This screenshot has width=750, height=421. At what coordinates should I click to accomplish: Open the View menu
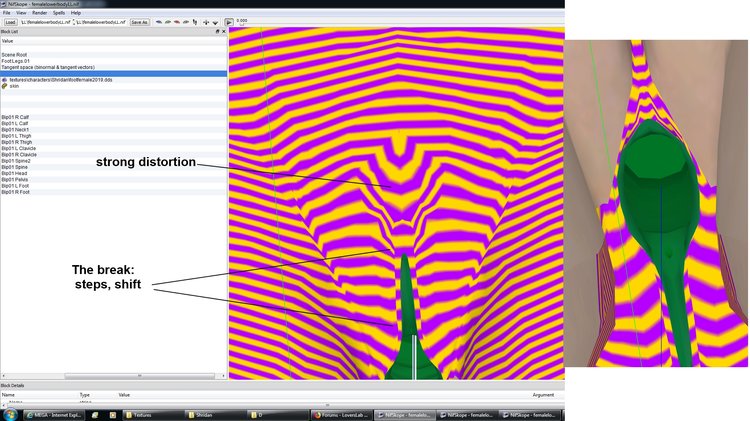pyautogui.click(x=22, y=13)
